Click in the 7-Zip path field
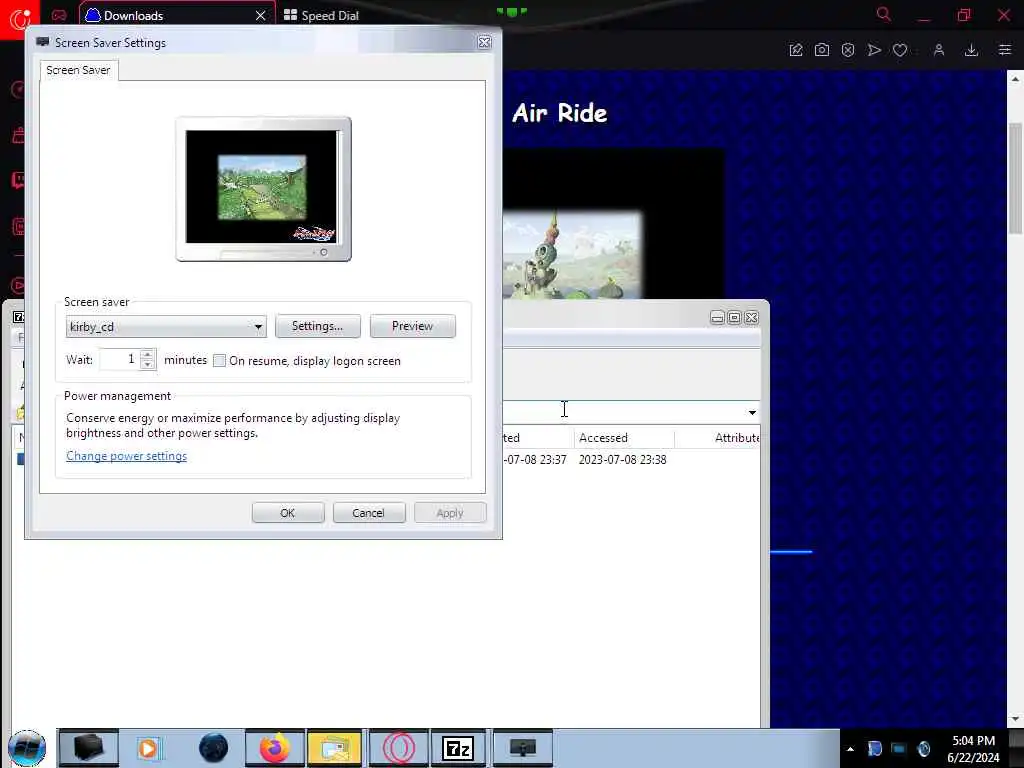 (x=624, y=411)
